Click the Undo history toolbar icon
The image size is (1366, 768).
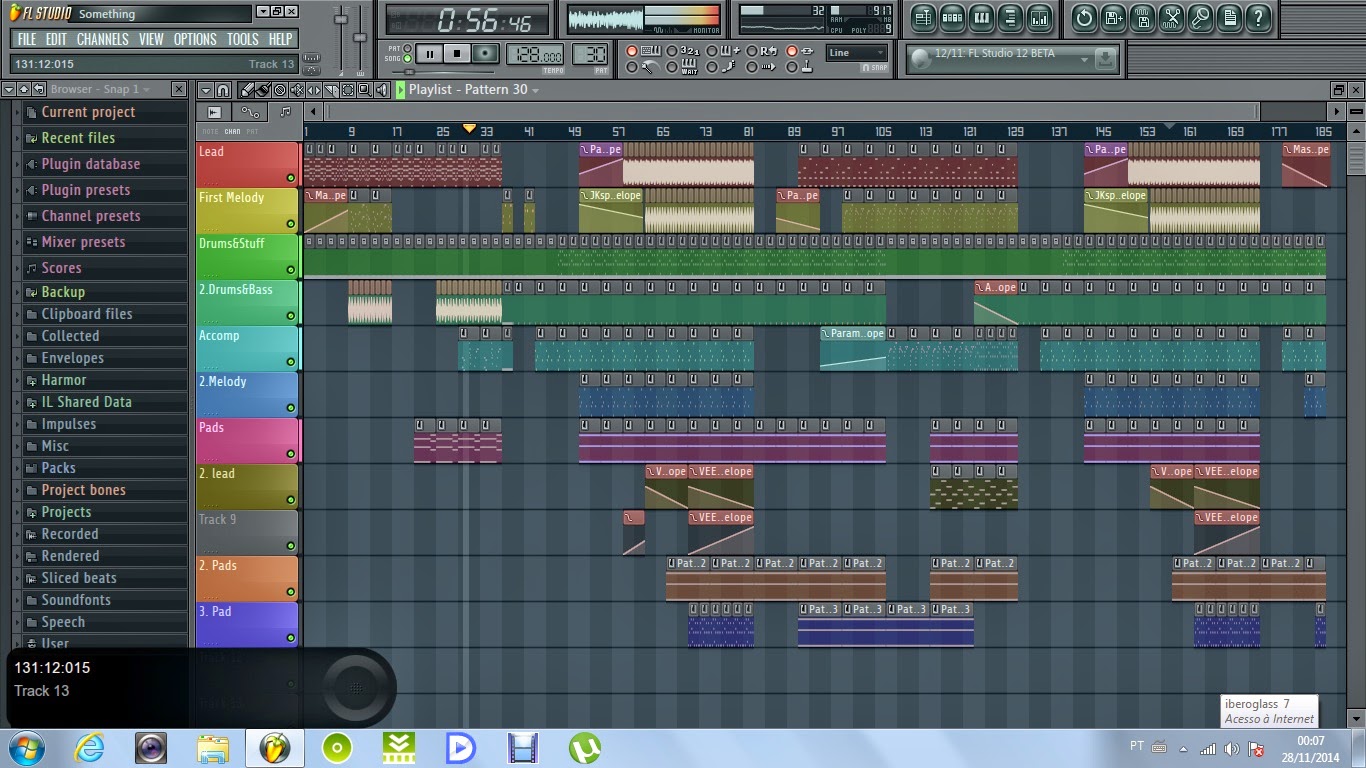tap(1084, 18)
